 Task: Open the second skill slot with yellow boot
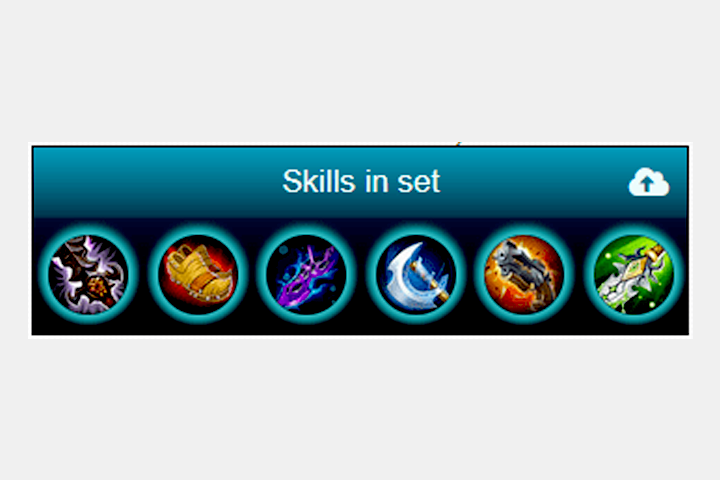coord(198,274)
